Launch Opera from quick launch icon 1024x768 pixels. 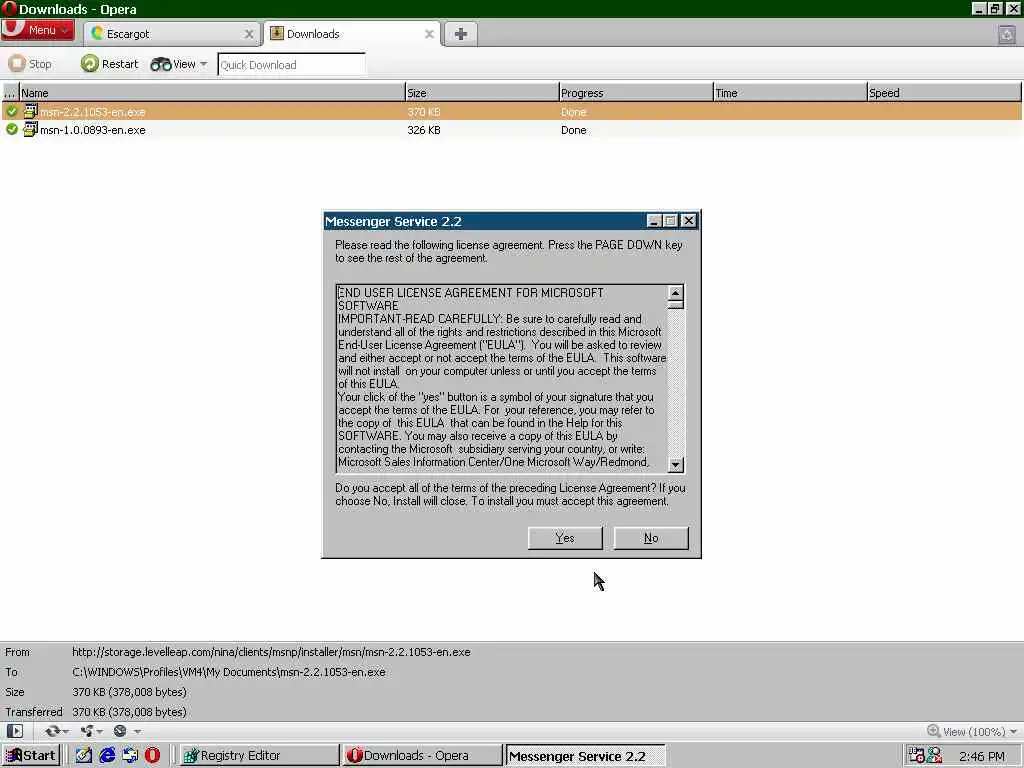click(x=153, y=756)
